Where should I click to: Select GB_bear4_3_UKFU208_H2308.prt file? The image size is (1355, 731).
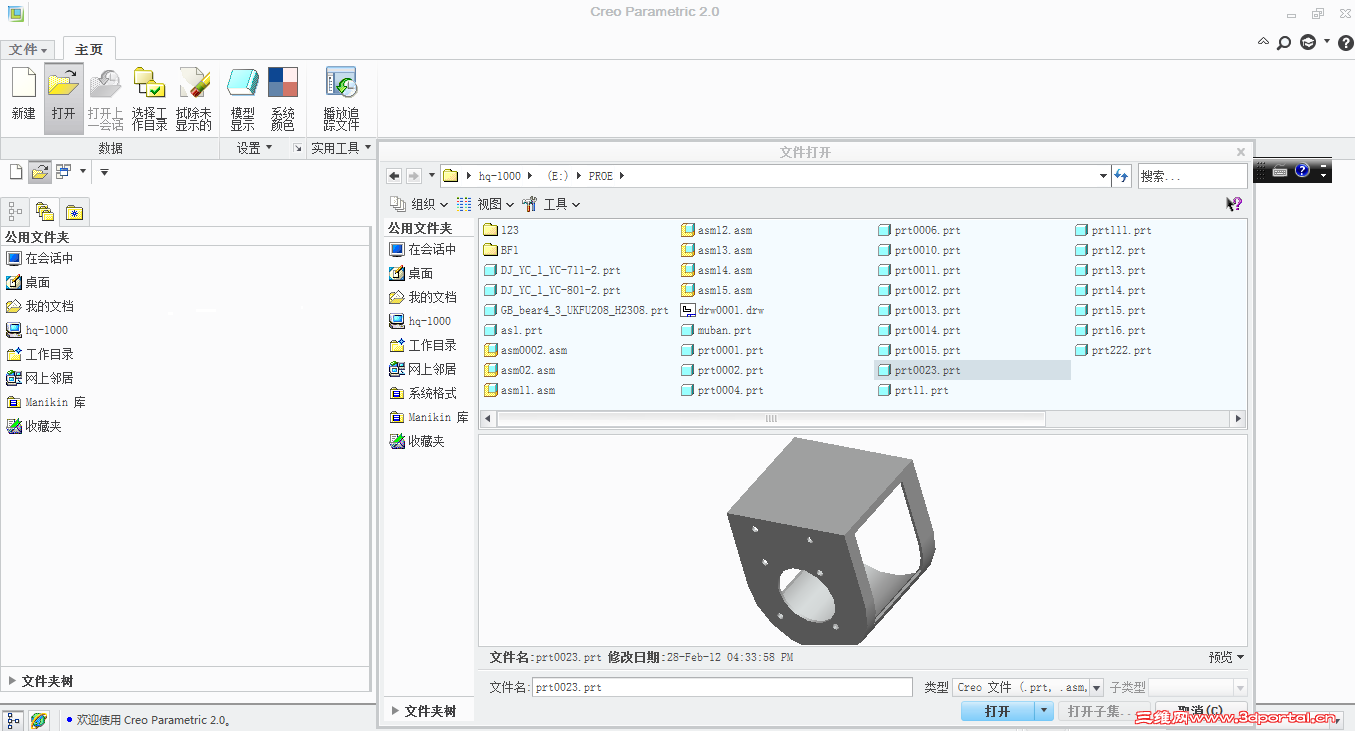[576, 310]
